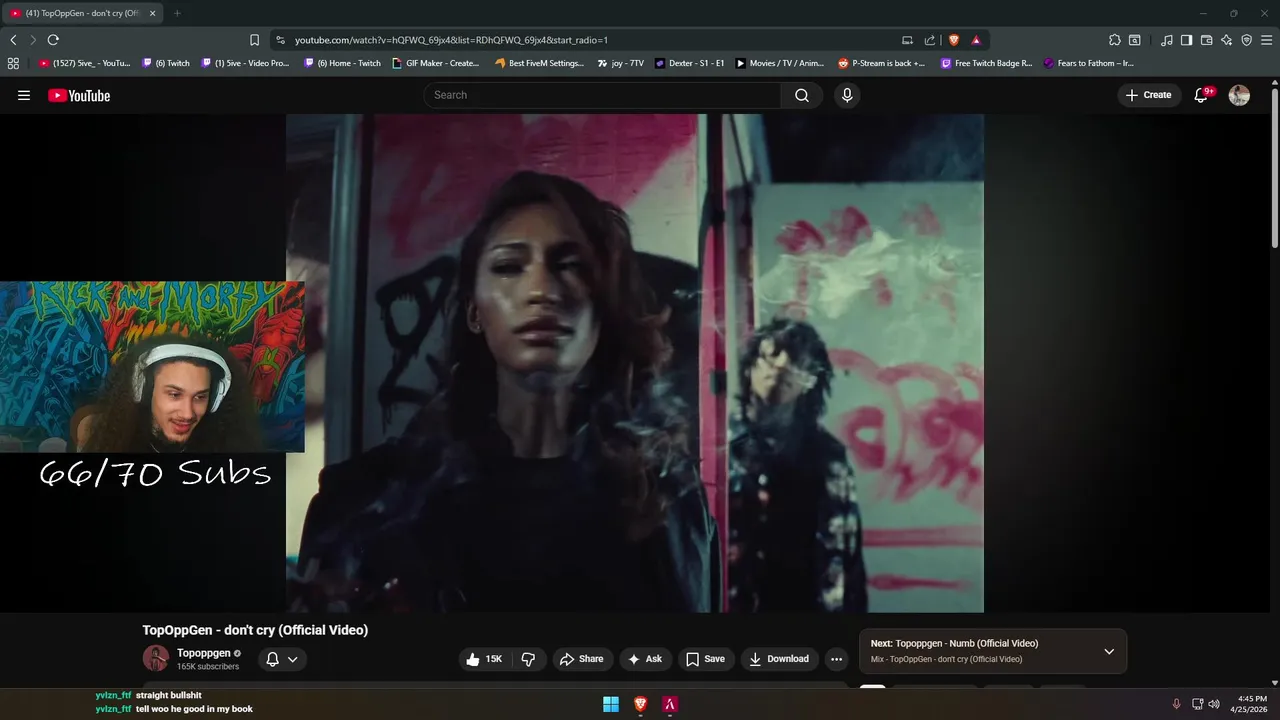Open the YouTube hamburger guide menu
The height and width of the screenshot is (720, 1280).
pos(24,95)
